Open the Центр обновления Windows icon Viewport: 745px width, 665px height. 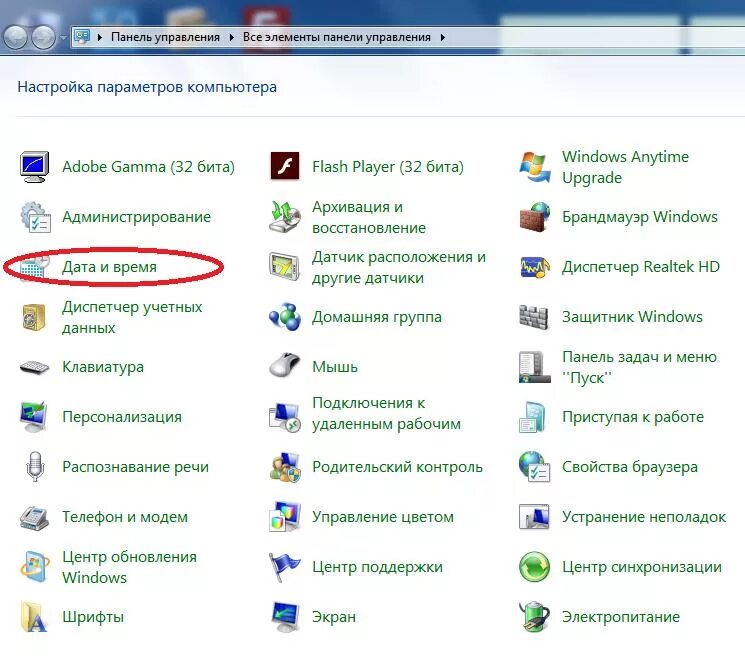[x=35, y=566]
